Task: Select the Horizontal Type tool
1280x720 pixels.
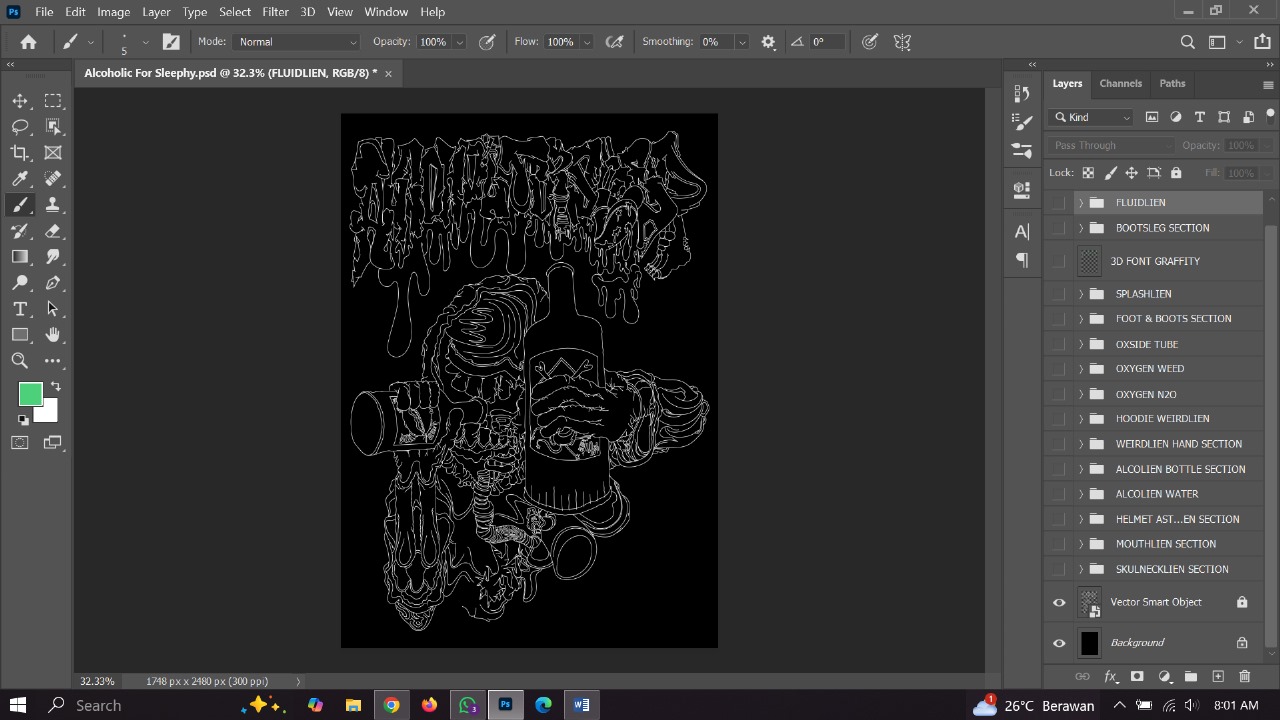Action: [20, 309]
